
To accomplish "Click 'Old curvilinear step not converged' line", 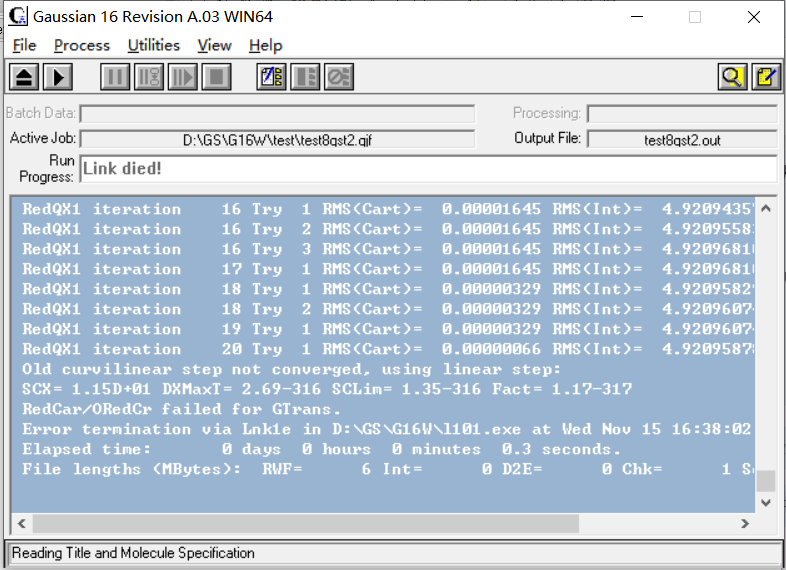I will click(291, 369).
